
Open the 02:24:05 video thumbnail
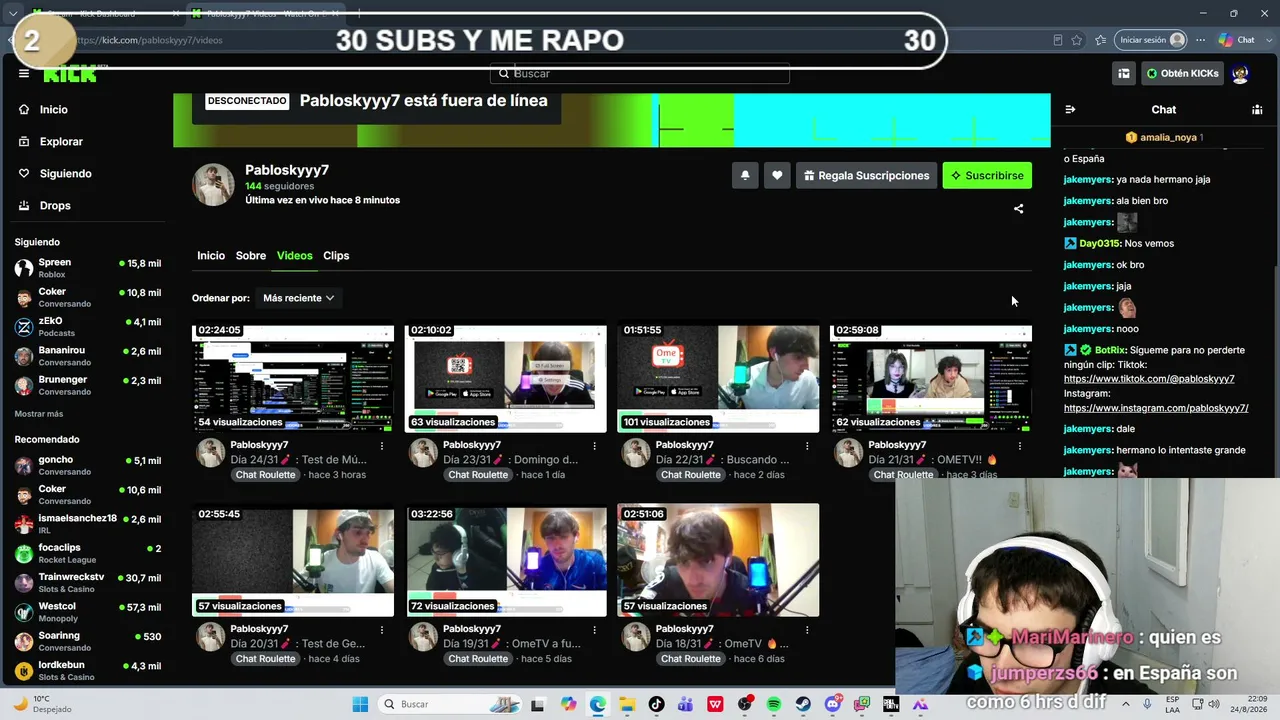coord(293,378)
